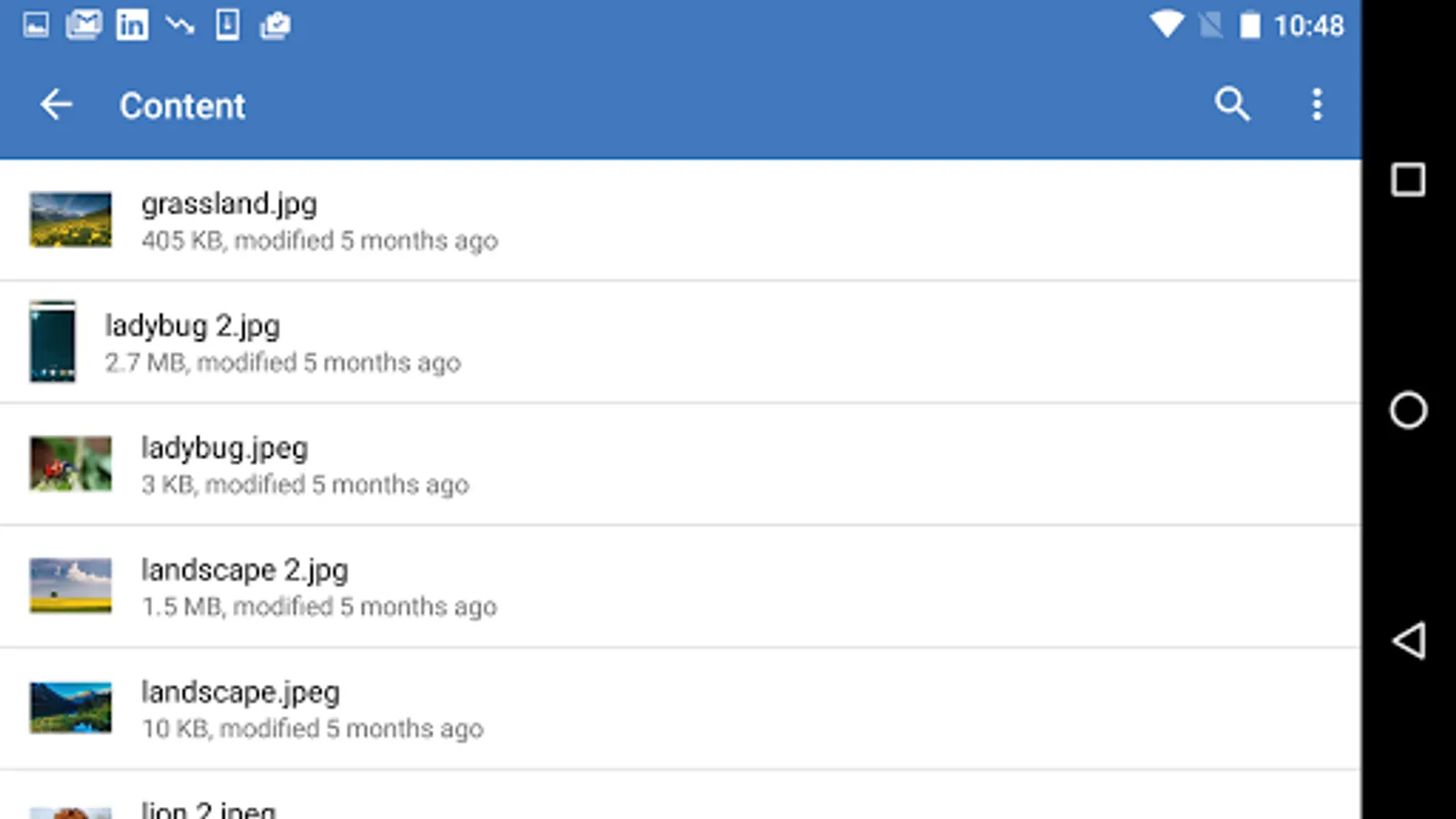Open the search magnifier icon
1456x819 pixels.
(1232, 105)
